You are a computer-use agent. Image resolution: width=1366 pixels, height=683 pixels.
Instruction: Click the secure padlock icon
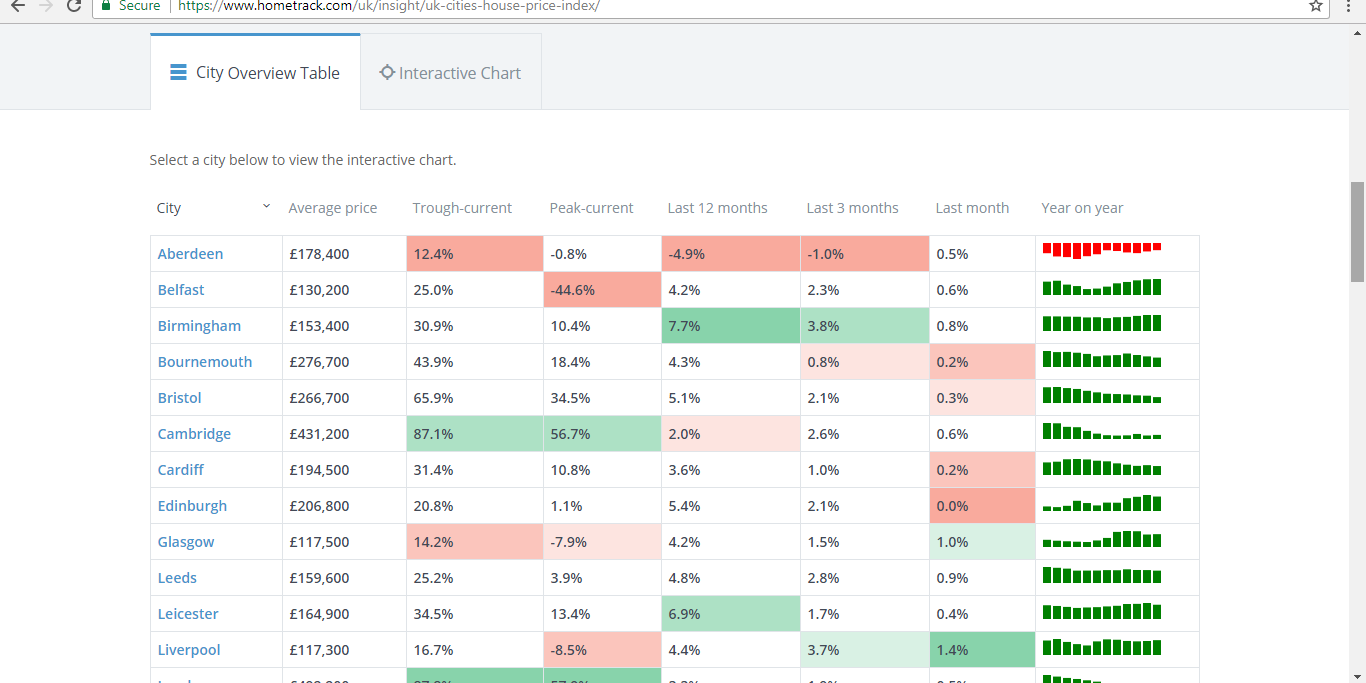pyautogui.click(x=106, y=6)
